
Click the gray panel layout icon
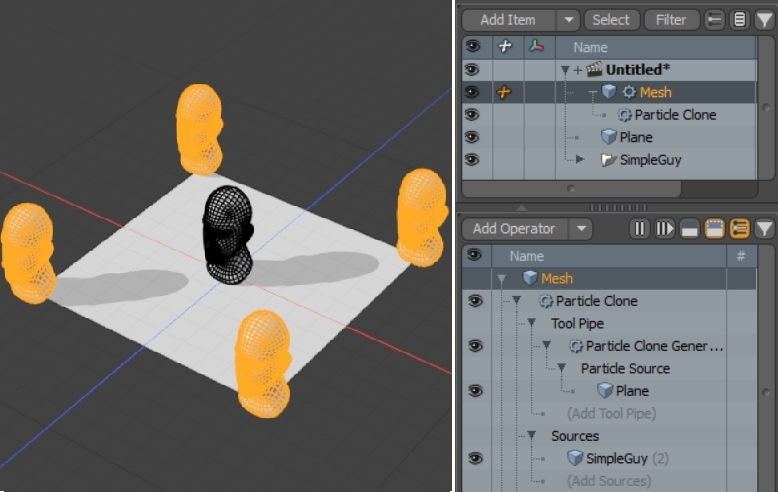click(x=690, y=229)
